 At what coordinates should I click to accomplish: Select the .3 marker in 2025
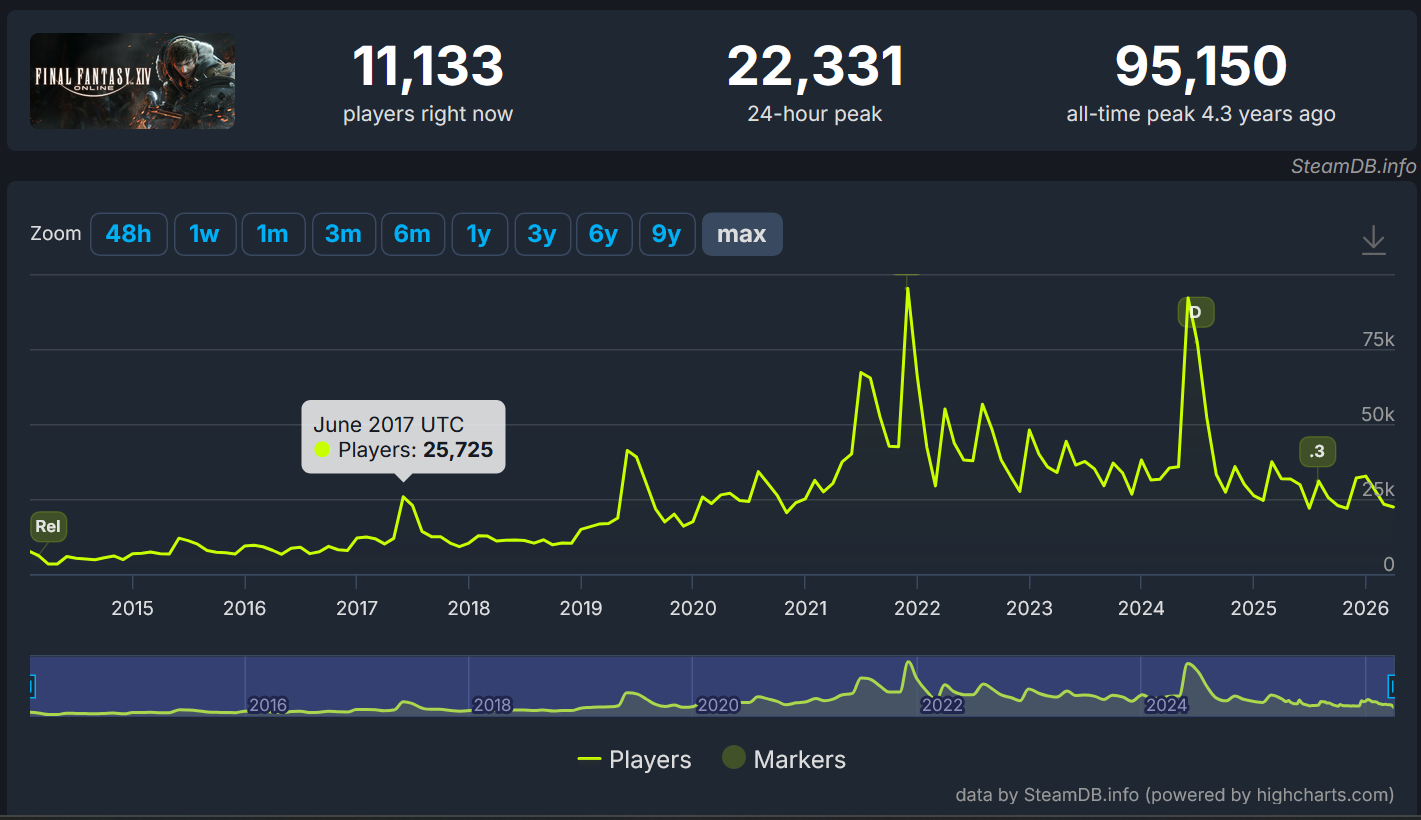pyautogui.click(x=1317, y=452)
